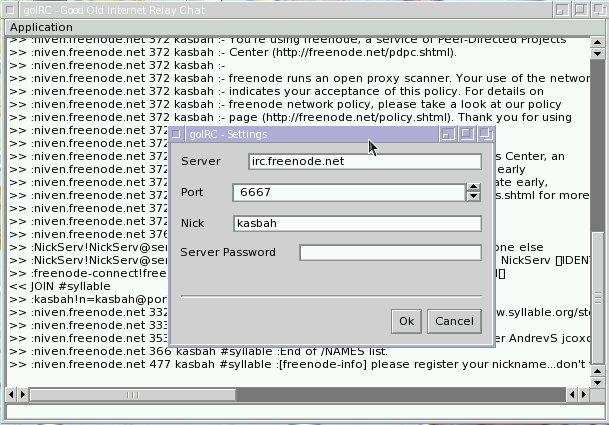Click the Server field with irc.freenode.net
609x425 pixels.
pyautogui.click(x=365, y=162)
